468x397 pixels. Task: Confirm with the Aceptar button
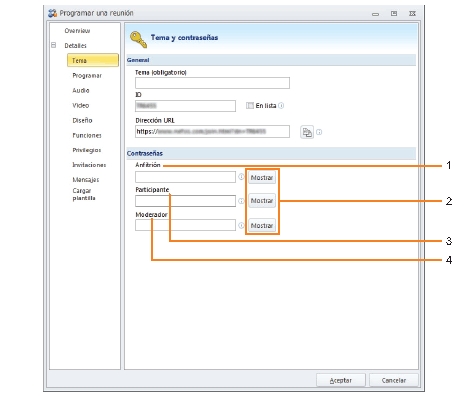(x=341, y=380)
